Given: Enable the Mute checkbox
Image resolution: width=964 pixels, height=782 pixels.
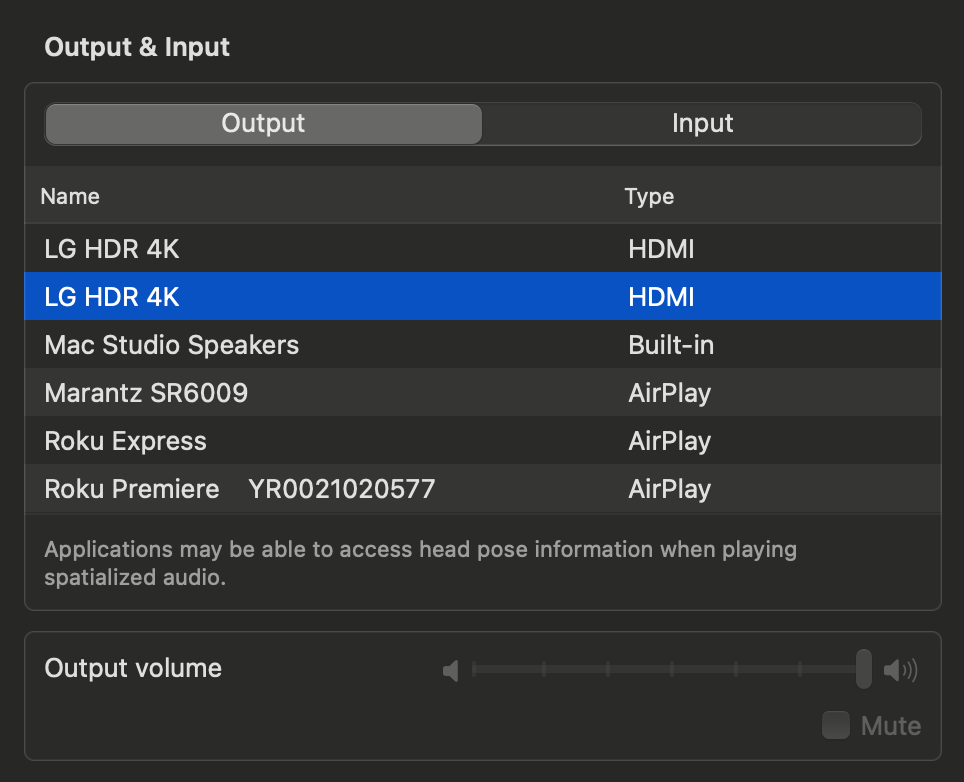Looking at the screenshot, I should tap(836, 725).
